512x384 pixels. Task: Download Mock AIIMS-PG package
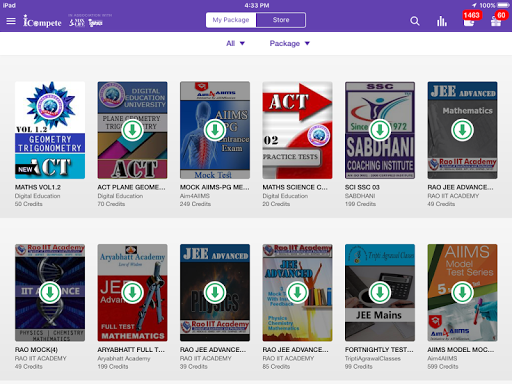[215, 130]
